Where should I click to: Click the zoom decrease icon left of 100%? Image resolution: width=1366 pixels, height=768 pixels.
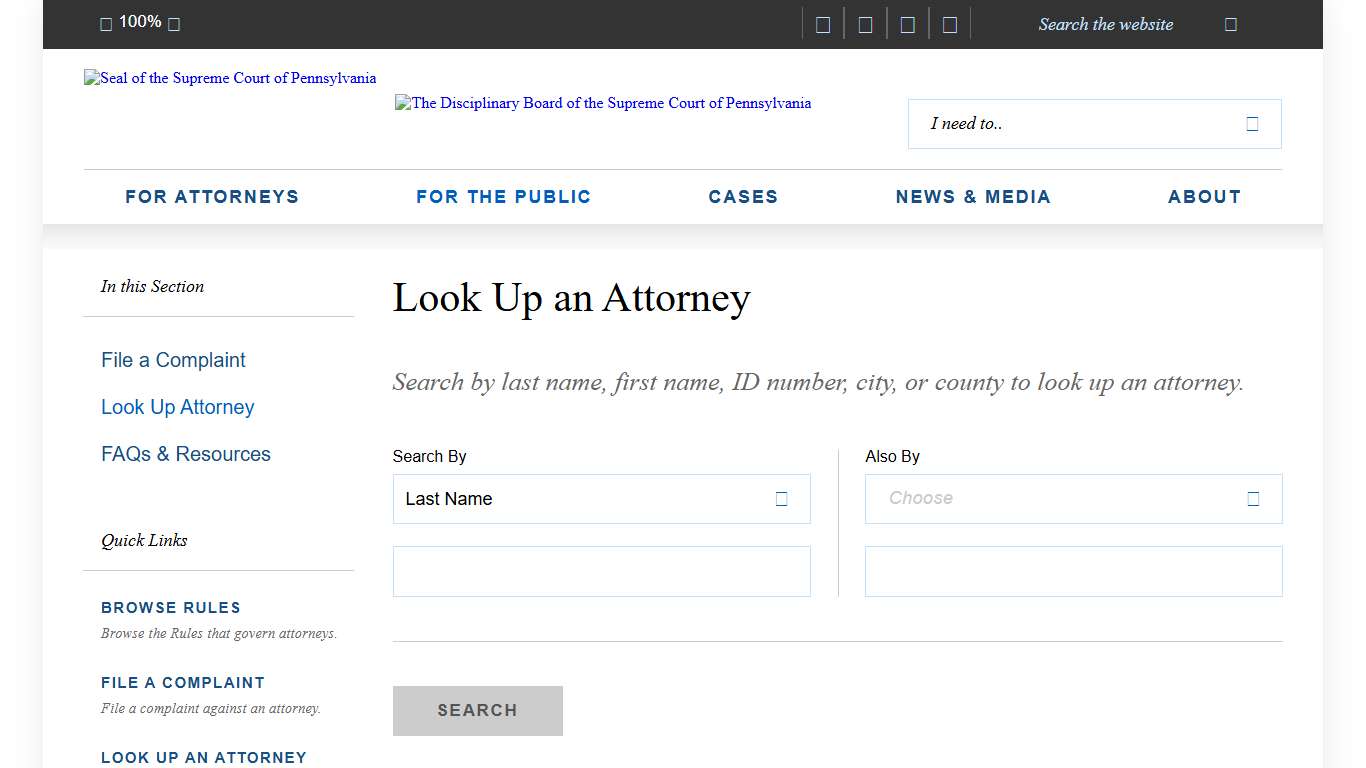105,23
